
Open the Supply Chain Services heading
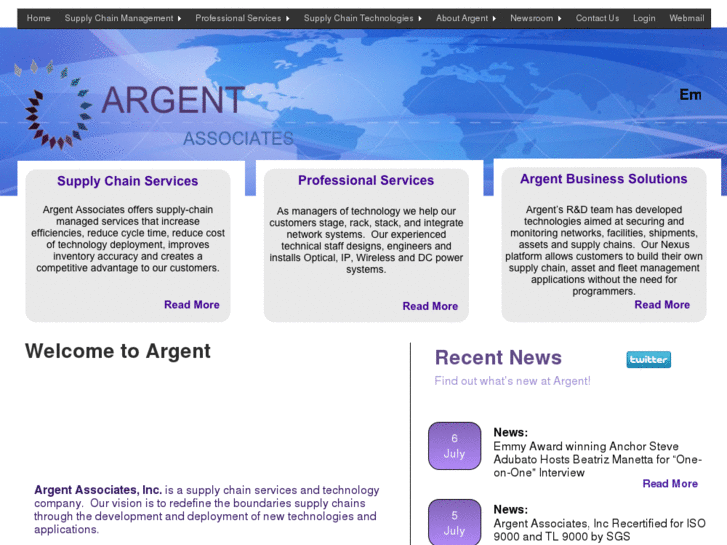coord(128,181)
